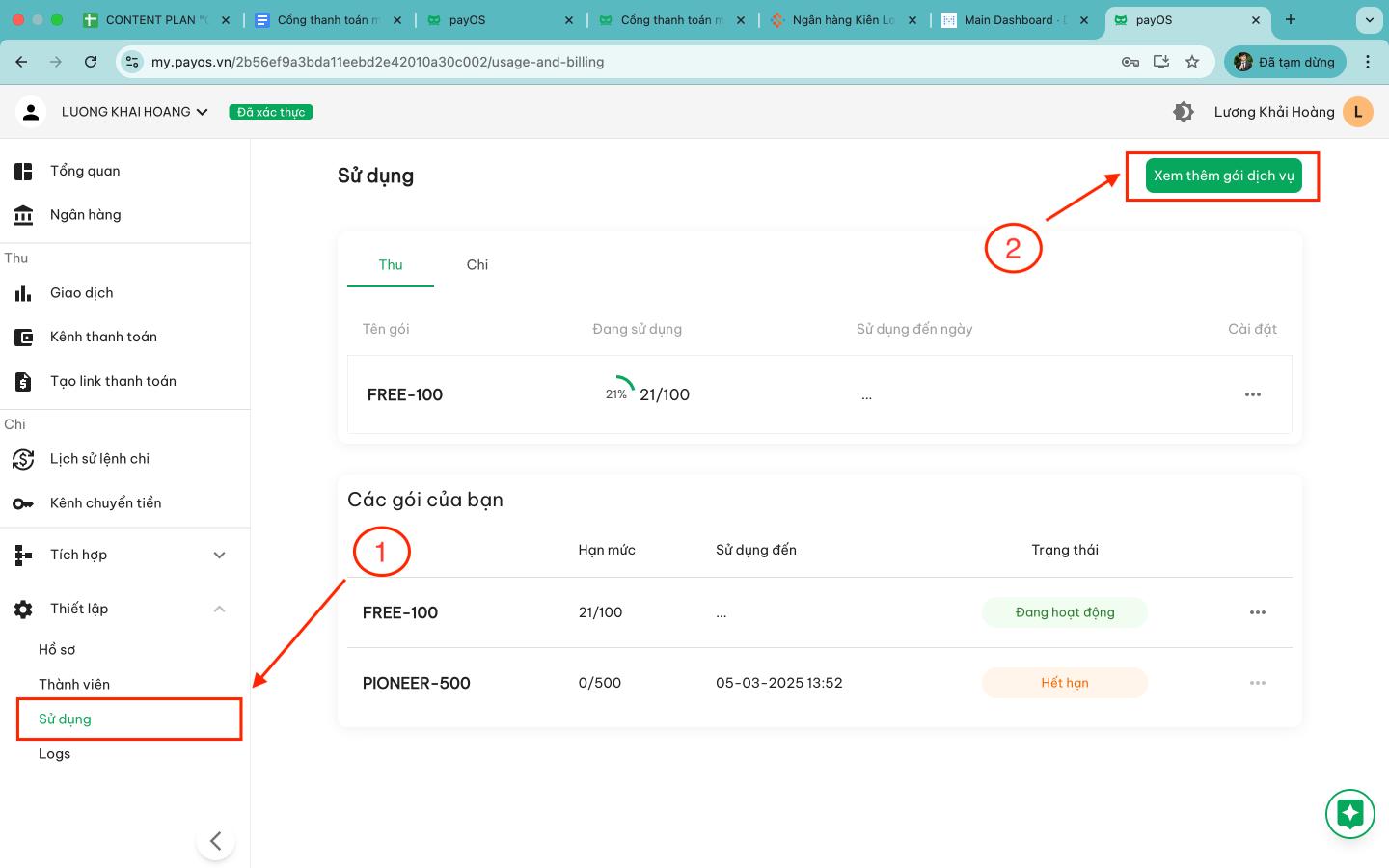
Task: Switch to the Chi tab
Action: (477, 265)
